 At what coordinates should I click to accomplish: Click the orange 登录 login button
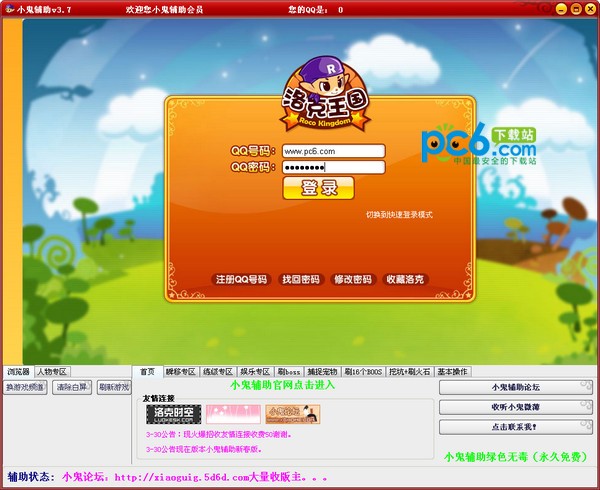(x=318, y=188)
